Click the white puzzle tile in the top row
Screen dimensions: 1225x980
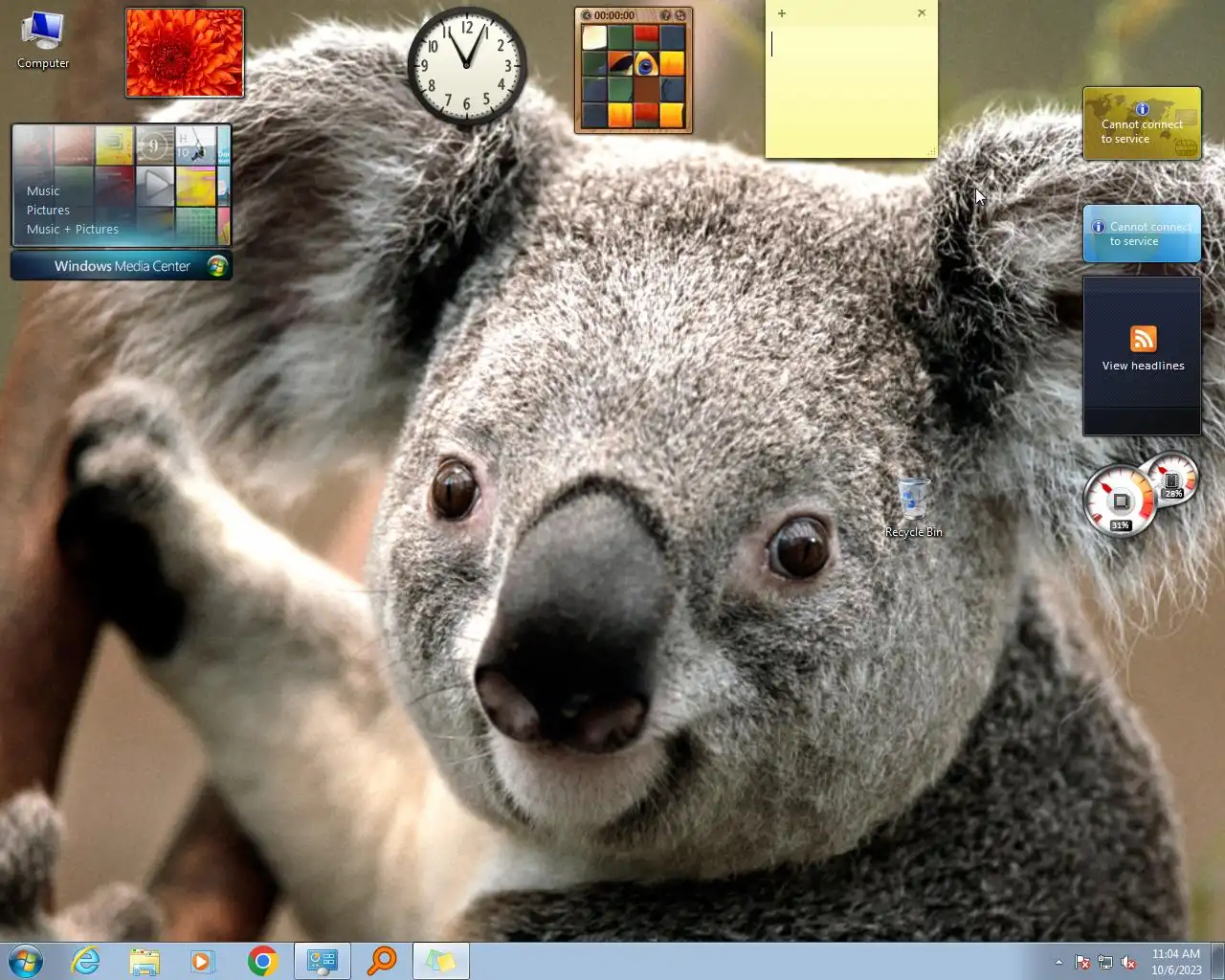point(594,37)
